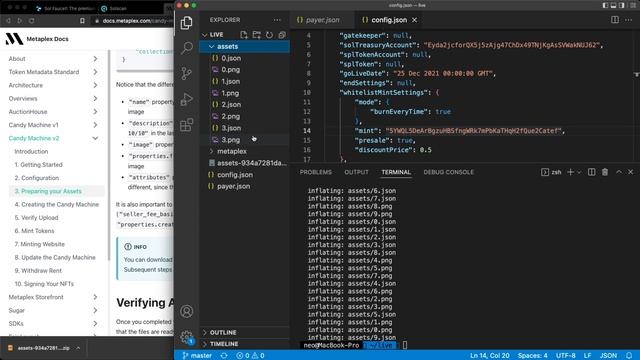
Task: Add a new terminal with plus icon
Action: coord(571,172)
